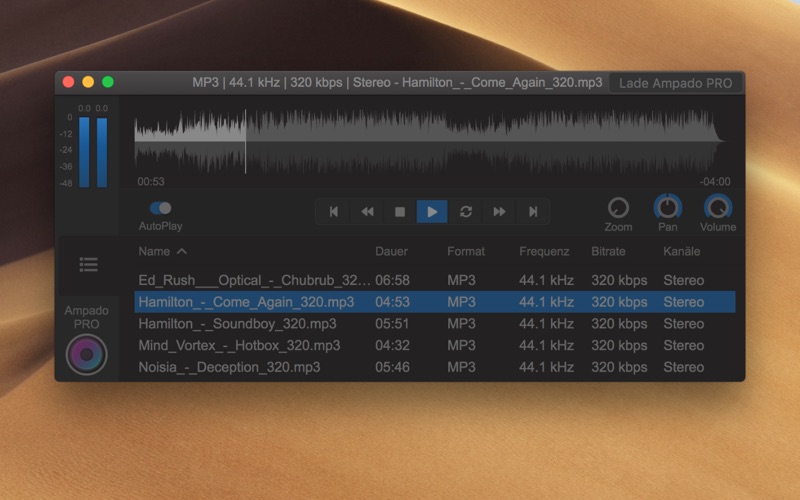The width and height of the screenshot is (800, 500).
Task: Click Lade Ampado PRO button
Action: 676,83
